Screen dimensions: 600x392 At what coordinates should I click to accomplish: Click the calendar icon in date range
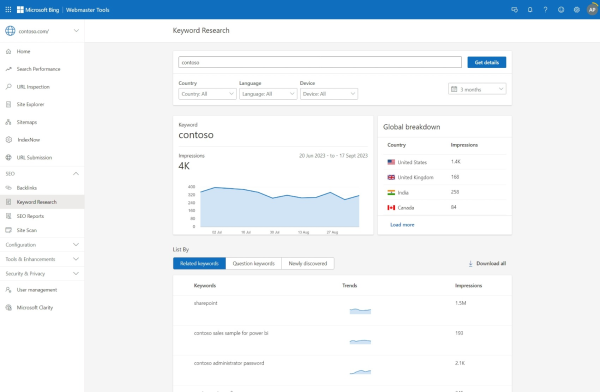(454, 89)
